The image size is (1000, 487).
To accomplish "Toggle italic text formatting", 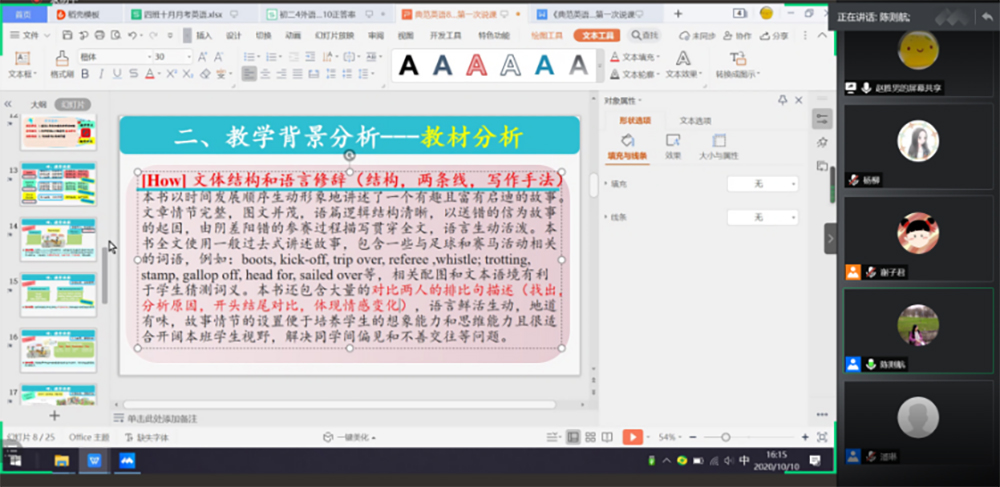I will [x=100, y=73].
